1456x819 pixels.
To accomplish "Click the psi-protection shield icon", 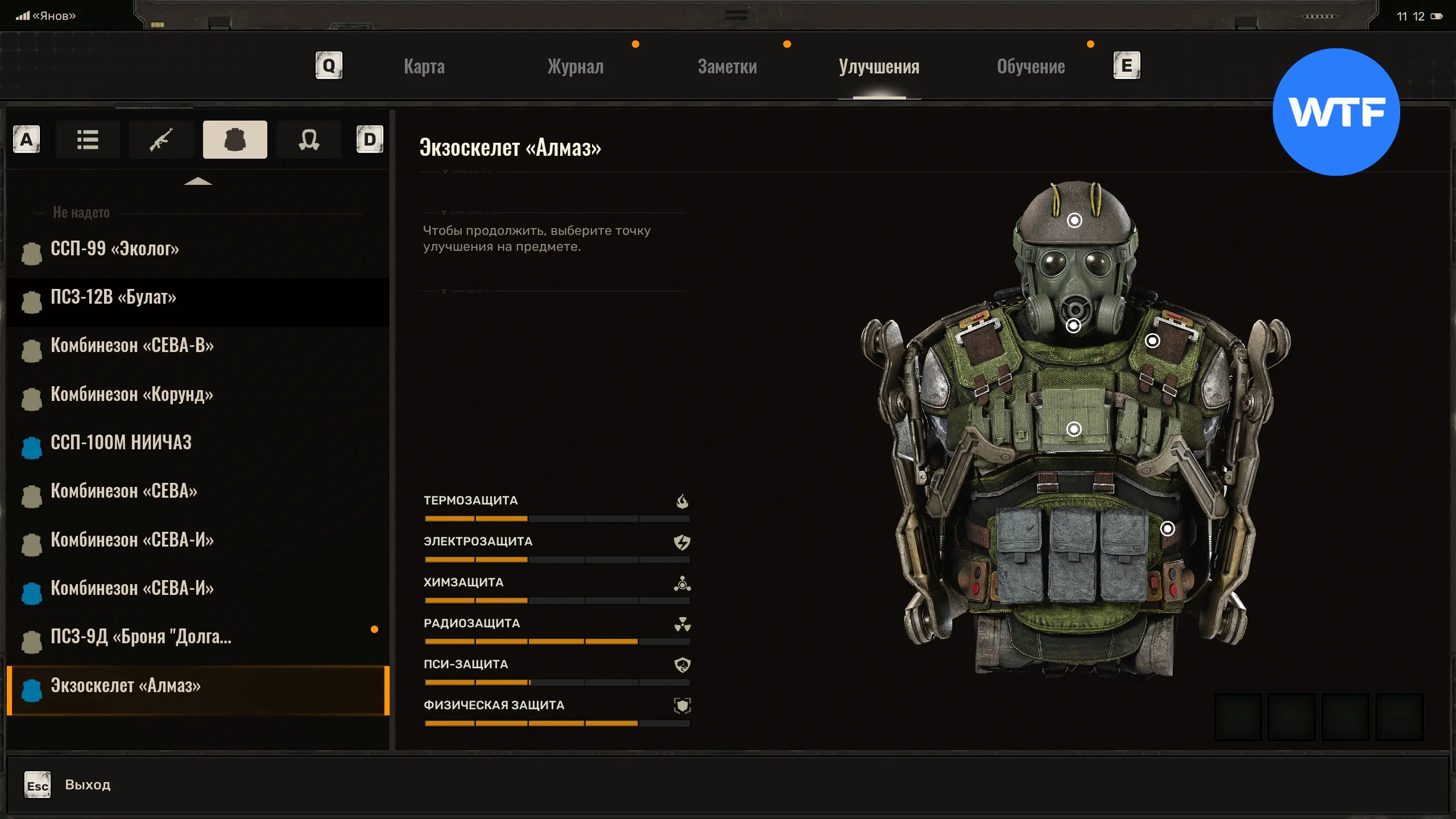I will click(x=682, y=665).
